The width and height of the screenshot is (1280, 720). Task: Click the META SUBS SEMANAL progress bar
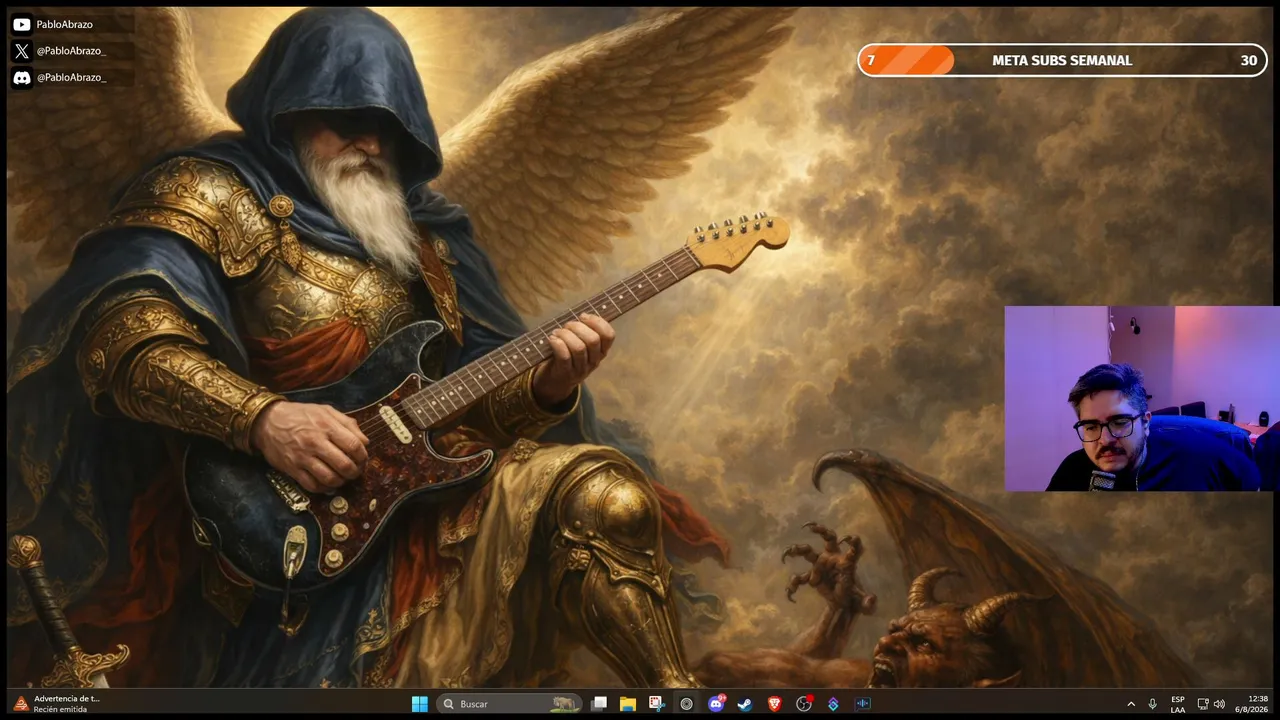pyautogui.click(x=1062, y=60)
